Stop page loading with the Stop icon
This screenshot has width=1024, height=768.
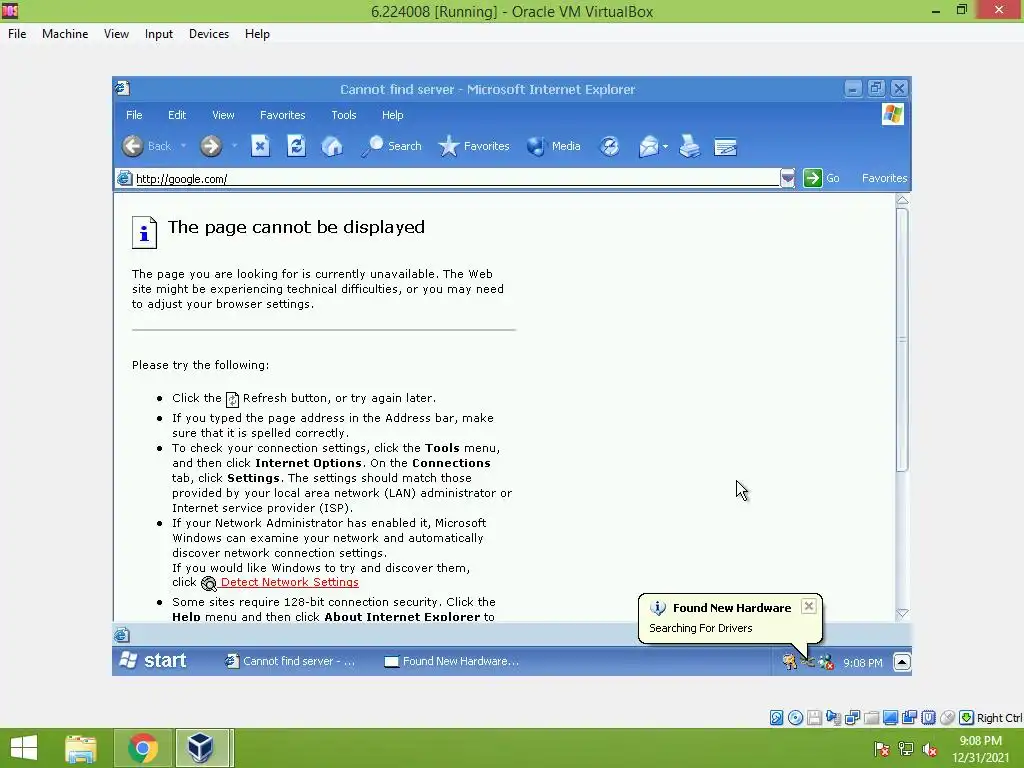coord(260,146)
